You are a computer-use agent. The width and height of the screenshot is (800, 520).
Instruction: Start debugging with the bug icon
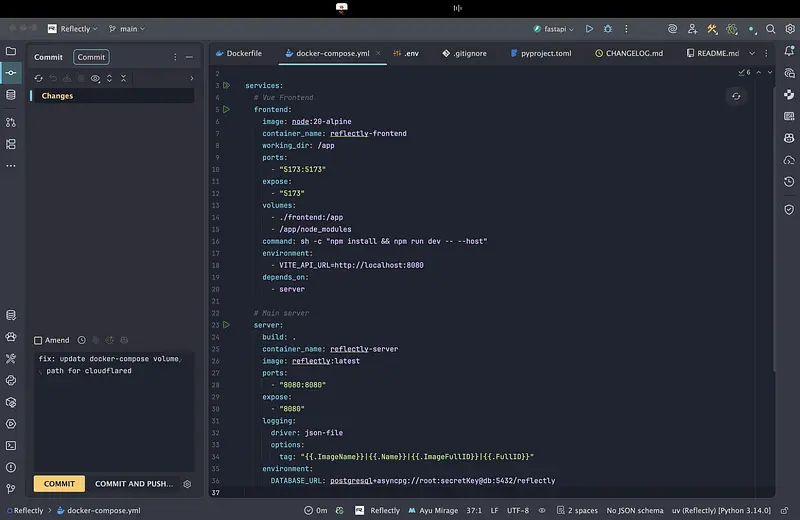click(x=607, y=29)
